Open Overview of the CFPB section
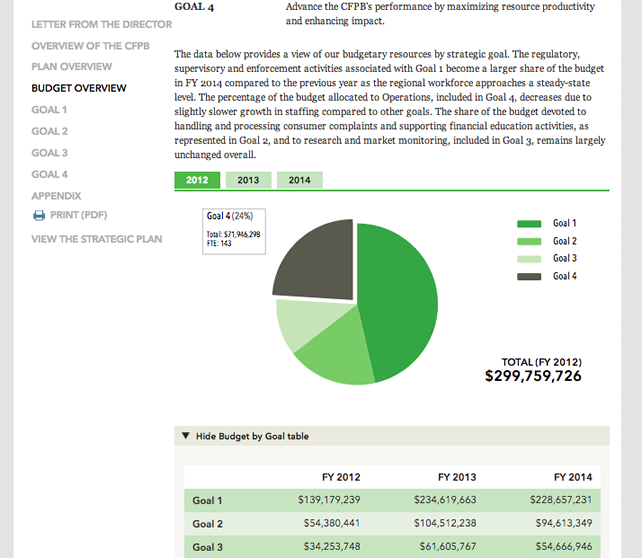 (90, 46)
